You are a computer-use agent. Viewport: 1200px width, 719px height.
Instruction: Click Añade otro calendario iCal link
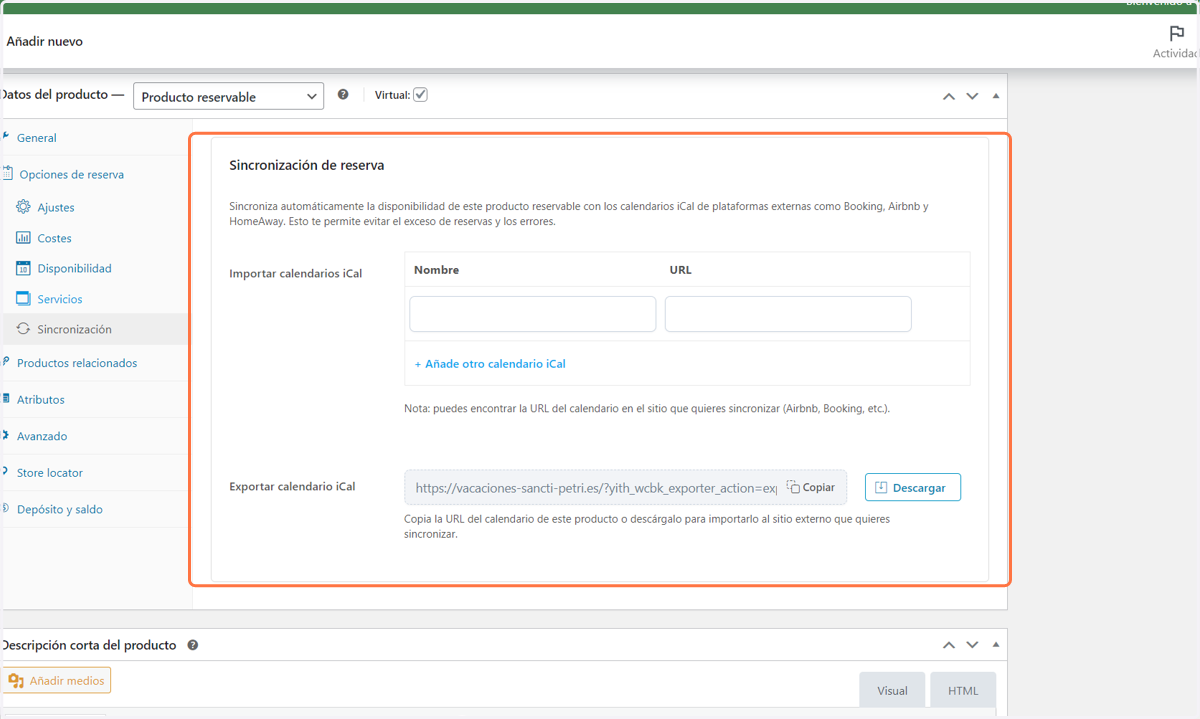pyautogui.click(x=490, y=364)
